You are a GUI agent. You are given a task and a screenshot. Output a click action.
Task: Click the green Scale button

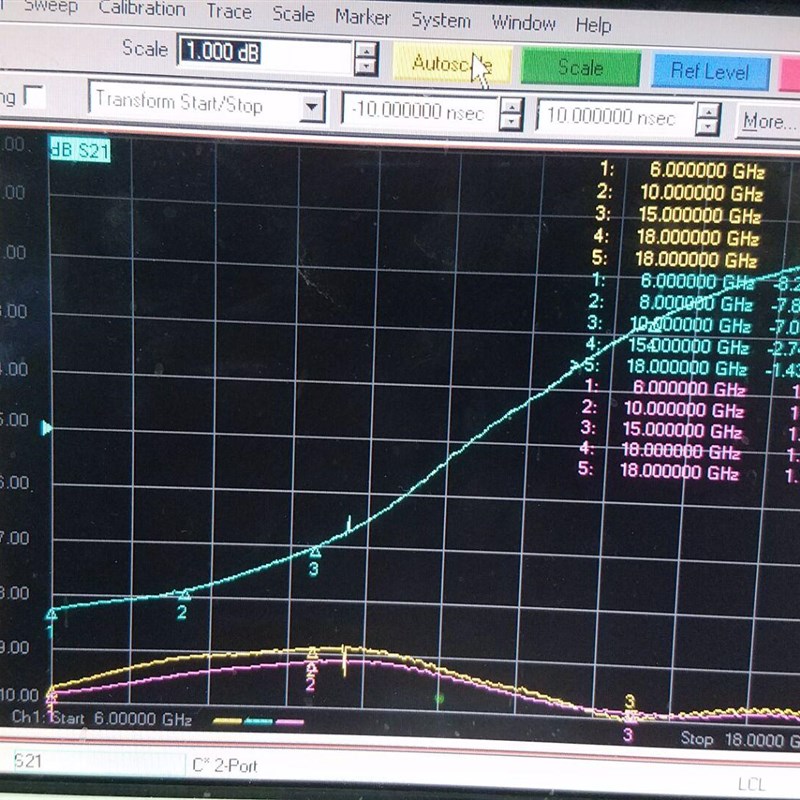click(581, 68)
